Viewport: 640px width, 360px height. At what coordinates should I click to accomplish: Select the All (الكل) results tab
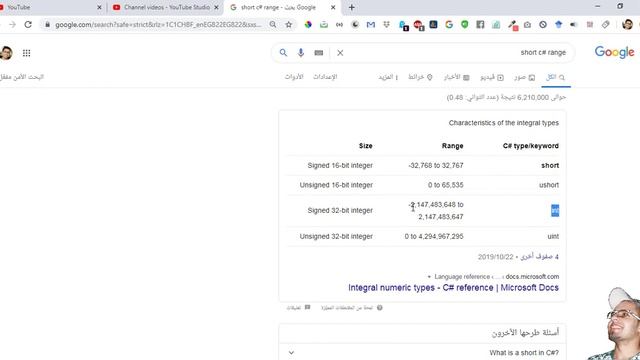(556, 77)
